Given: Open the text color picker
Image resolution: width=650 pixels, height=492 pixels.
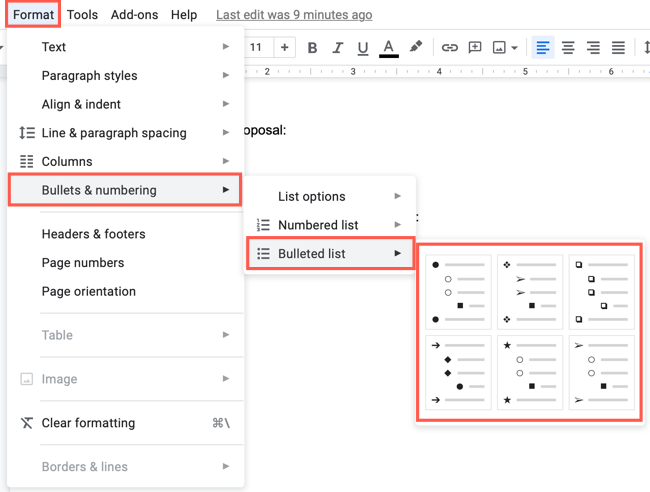Looking at the screenshot, I should [389, 48].
